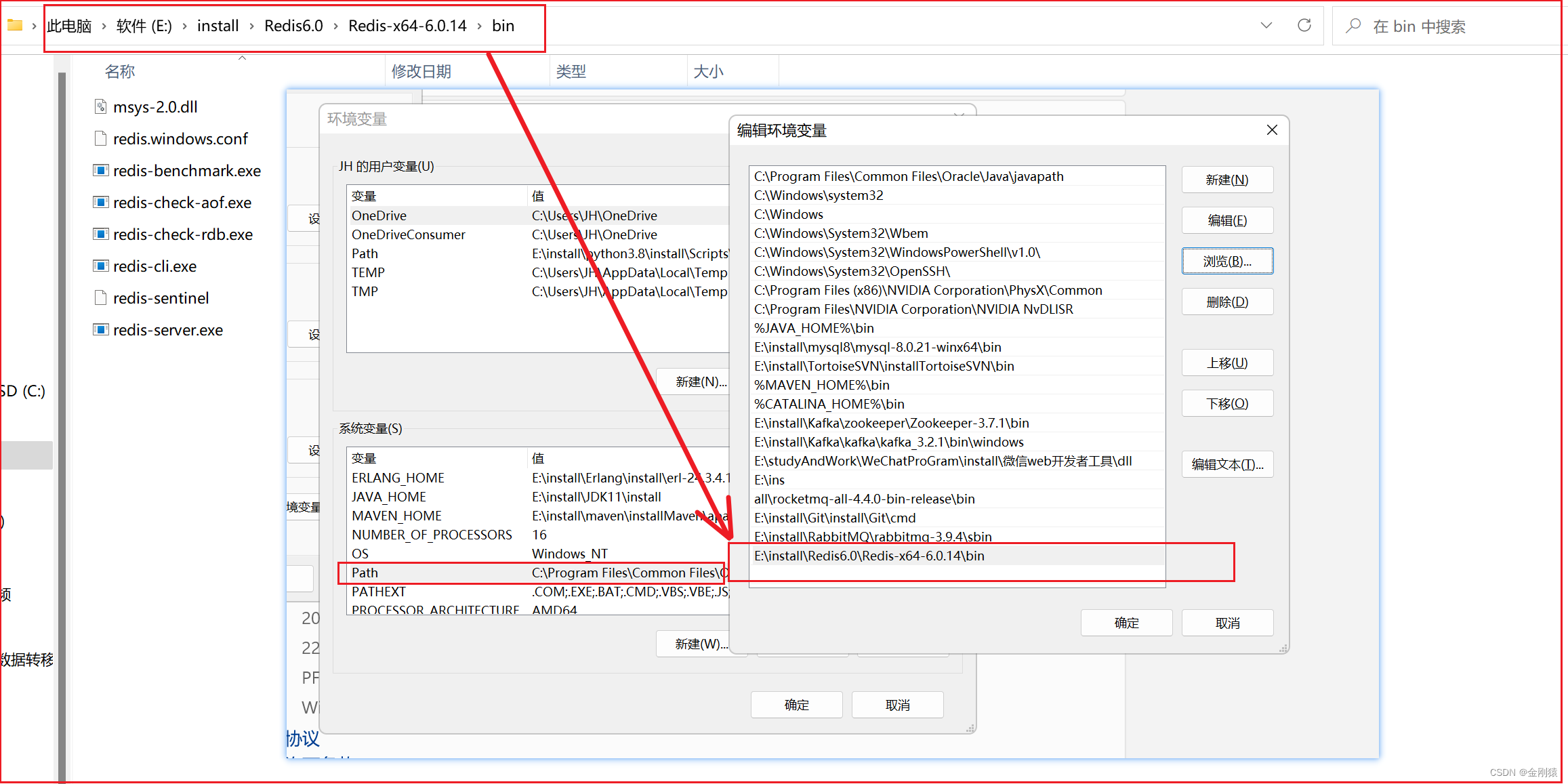Screen dimensions: 1568x784
Task: Click the install breadcrumb segment
Action: coord(218,26)
